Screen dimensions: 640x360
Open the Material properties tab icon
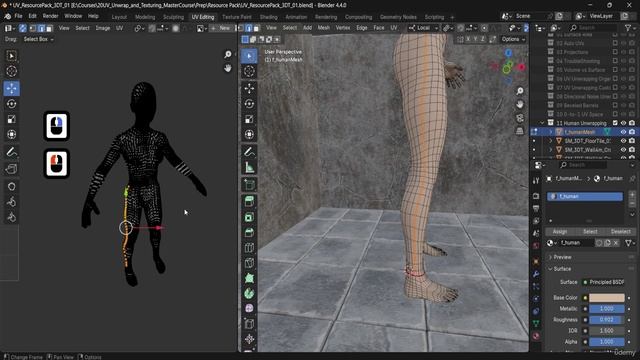point(536,336)
